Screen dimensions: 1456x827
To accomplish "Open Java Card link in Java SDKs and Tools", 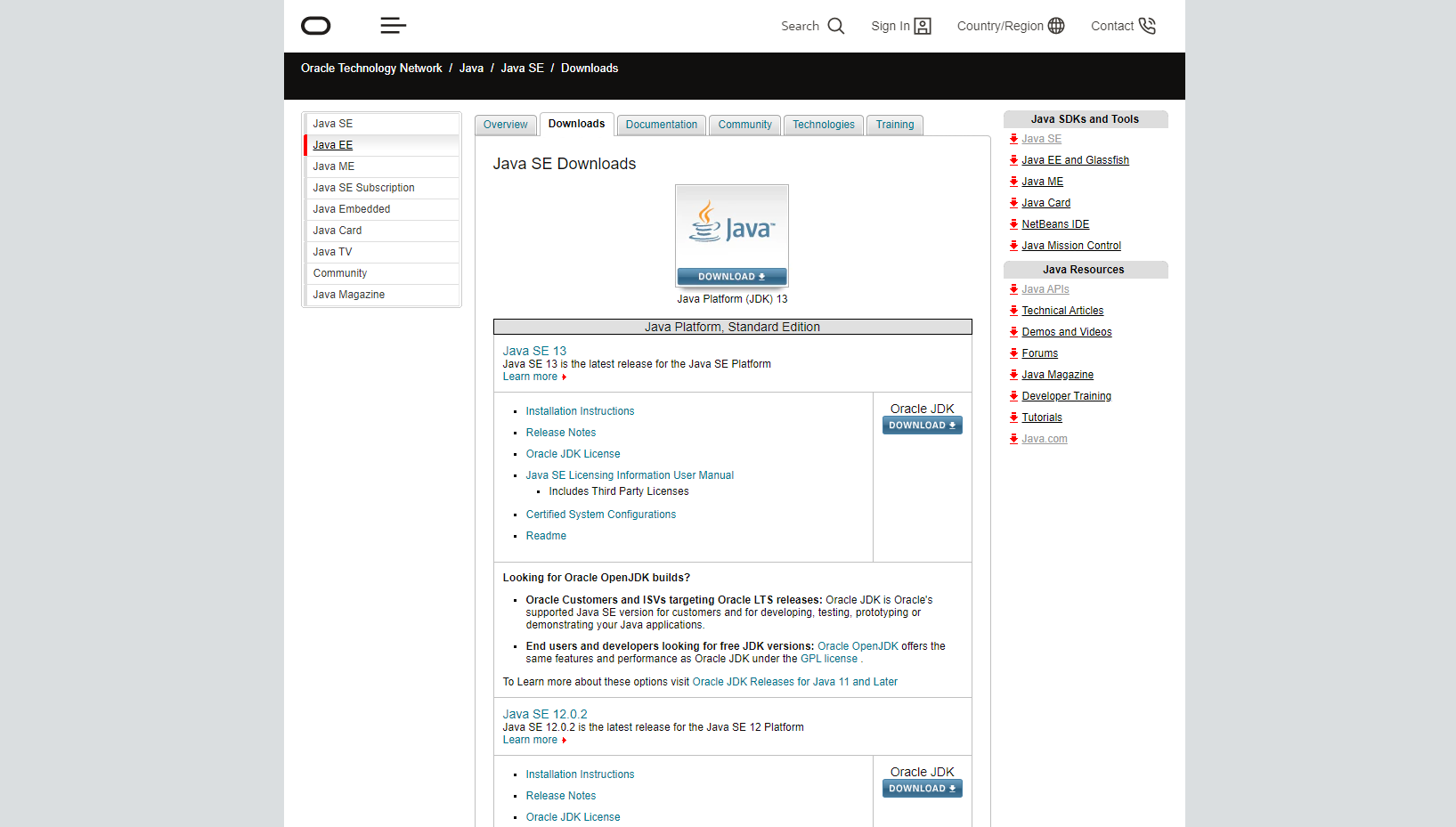I will click(1046, 203).
